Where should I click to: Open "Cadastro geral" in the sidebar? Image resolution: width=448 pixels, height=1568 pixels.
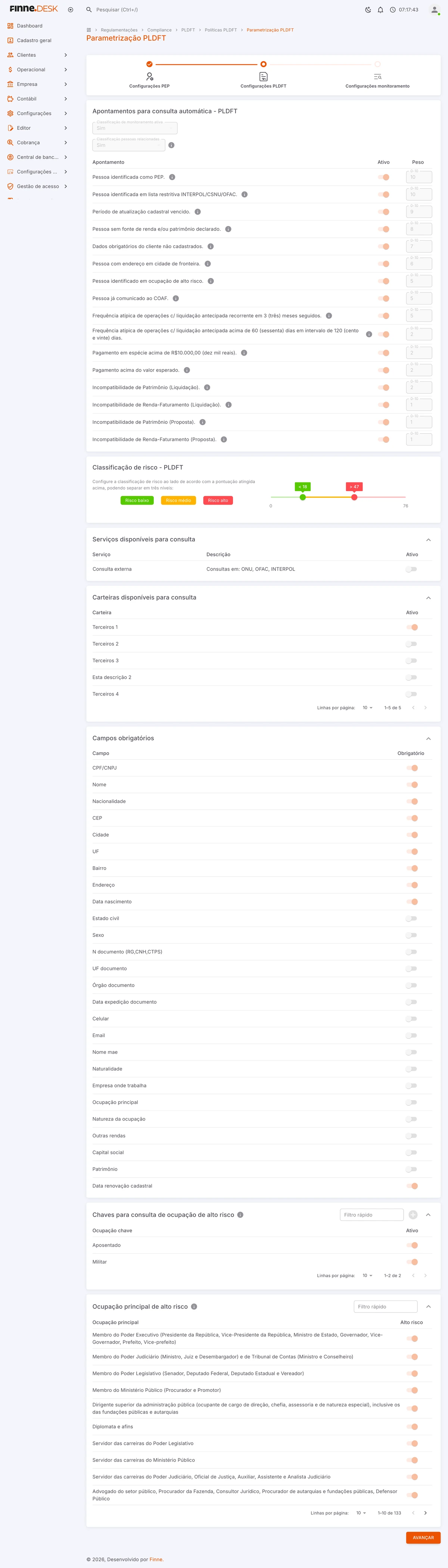point(38,40)
